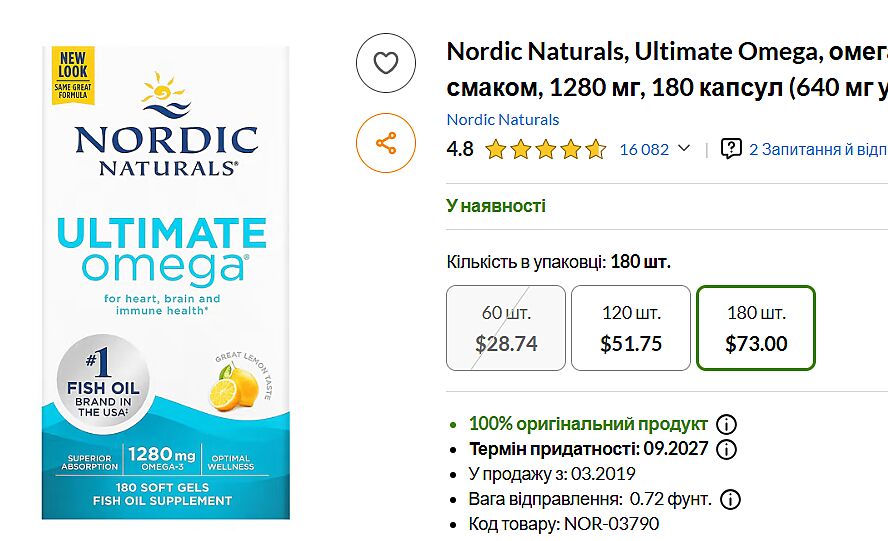Viewport: 888px width, 541px height.
Task: Click the star rating icons
Action: coord(545,150)
